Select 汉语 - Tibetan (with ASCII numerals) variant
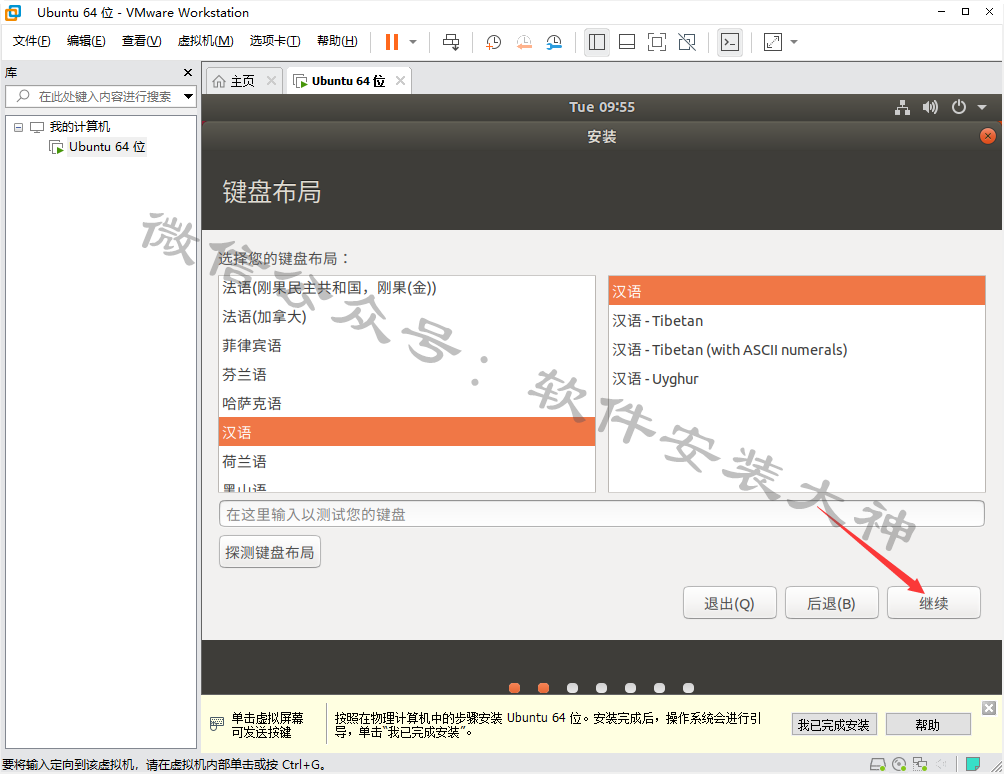The width and height of the screenshot is (1004, 774). point(797,350)
